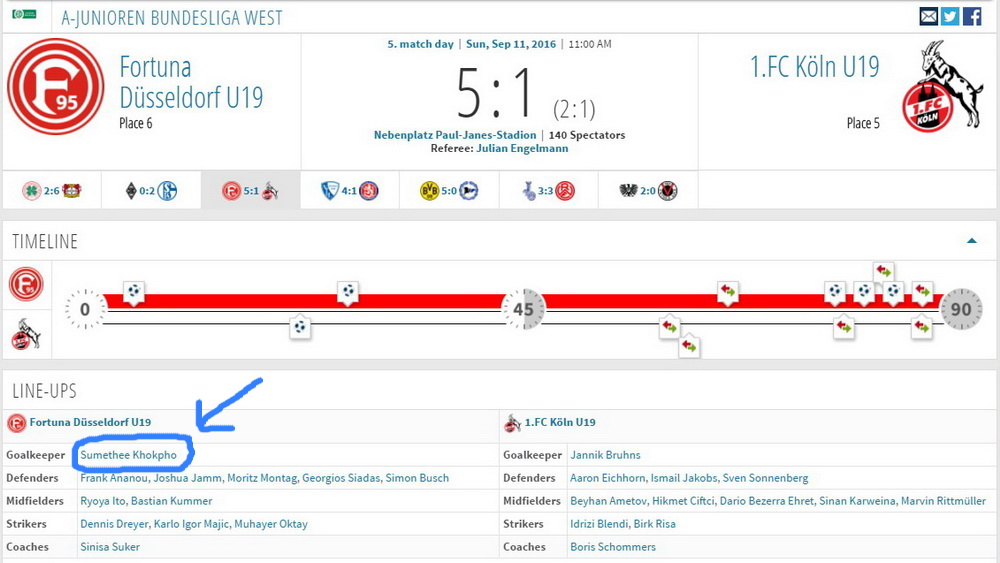Screen dimensions: 1000x563
Task: Open defender Georgios Siadas' profile
Action: pos(341,478)
